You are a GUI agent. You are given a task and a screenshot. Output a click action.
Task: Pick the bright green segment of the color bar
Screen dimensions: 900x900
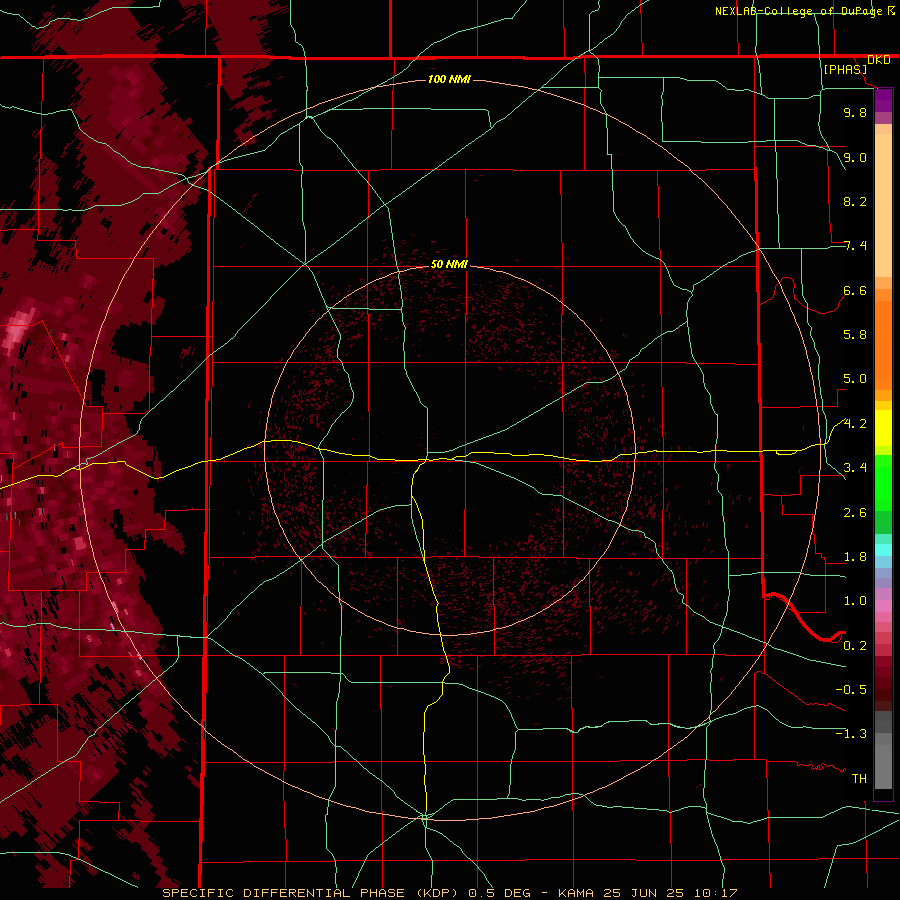tap(883, 482)
